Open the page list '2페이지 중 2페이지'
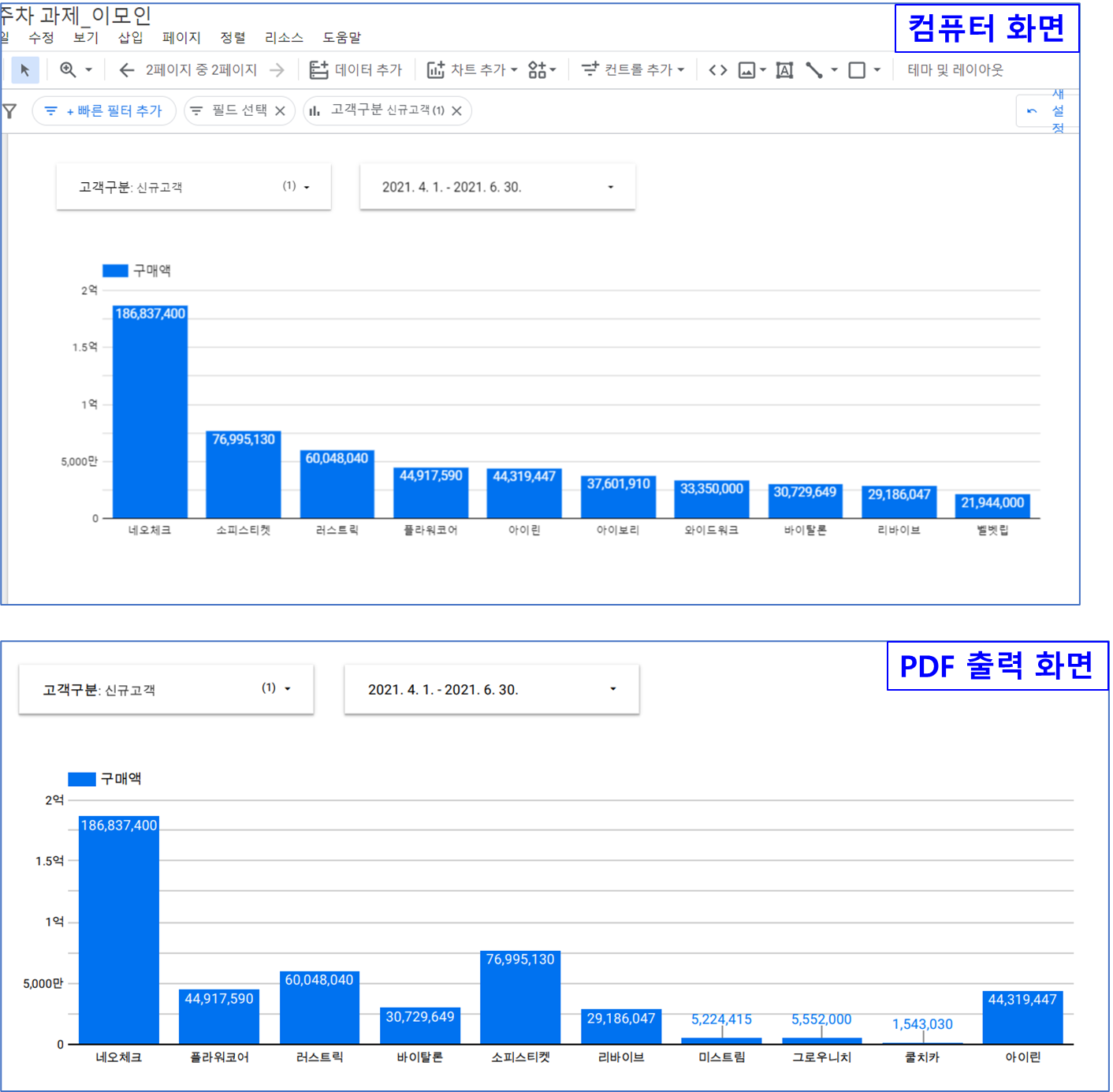The image size is (1113, 1092). [x=201, y=70]
